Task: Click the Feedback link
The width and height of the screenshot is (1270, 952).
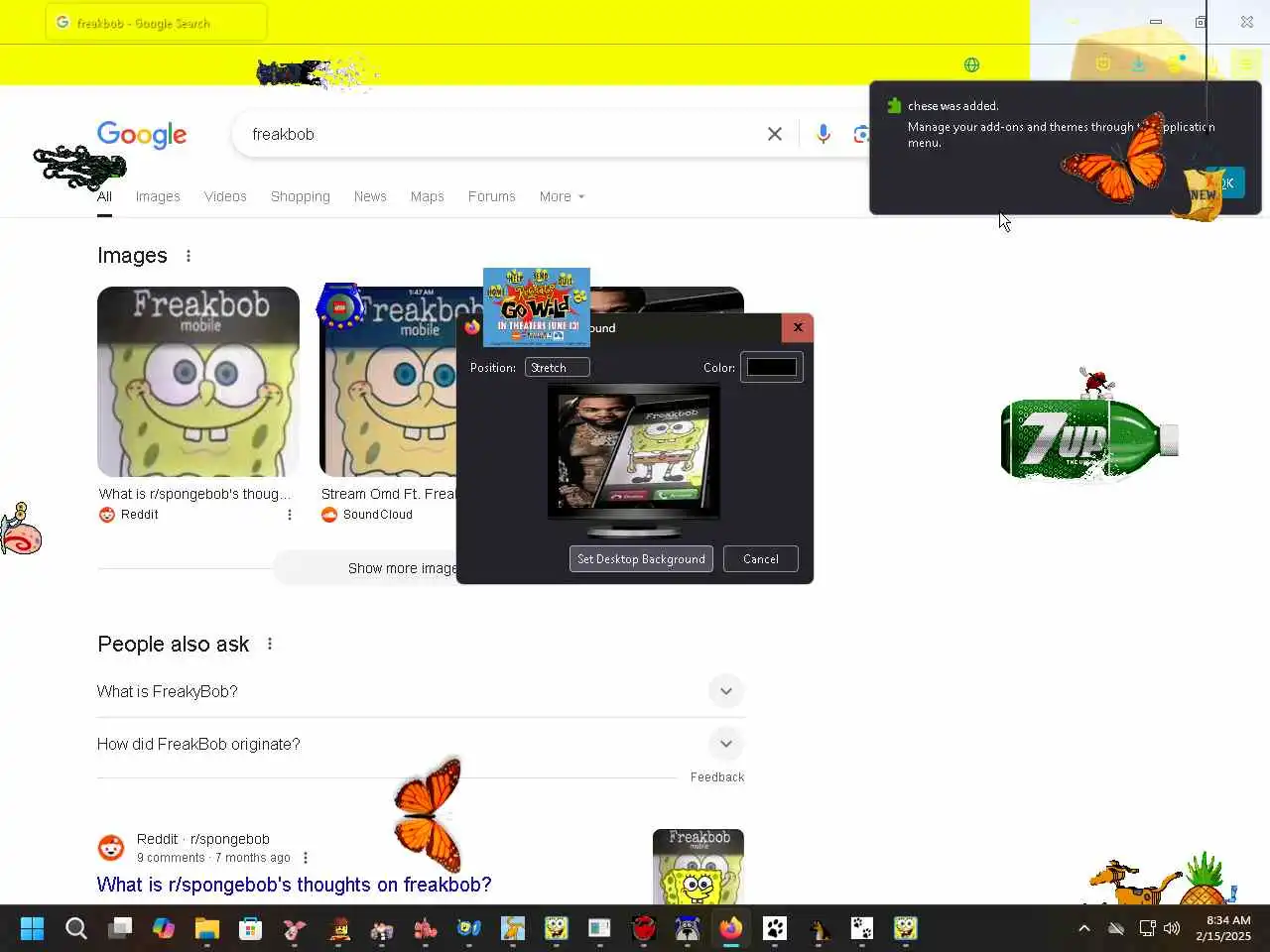Action: 717,777
